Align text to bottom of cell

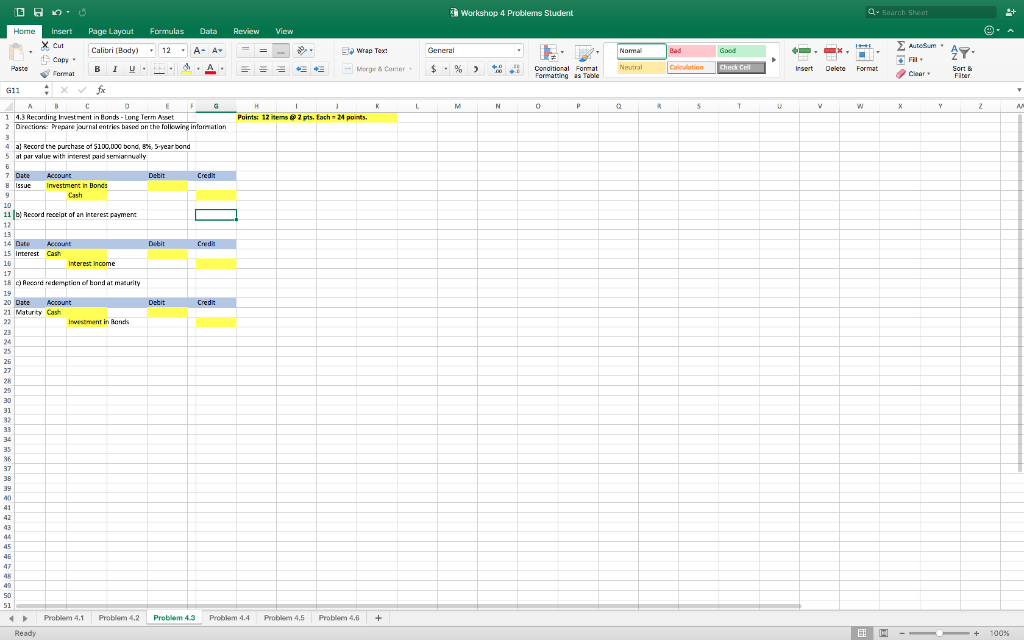pyautogui.click(x=281, y=50)
